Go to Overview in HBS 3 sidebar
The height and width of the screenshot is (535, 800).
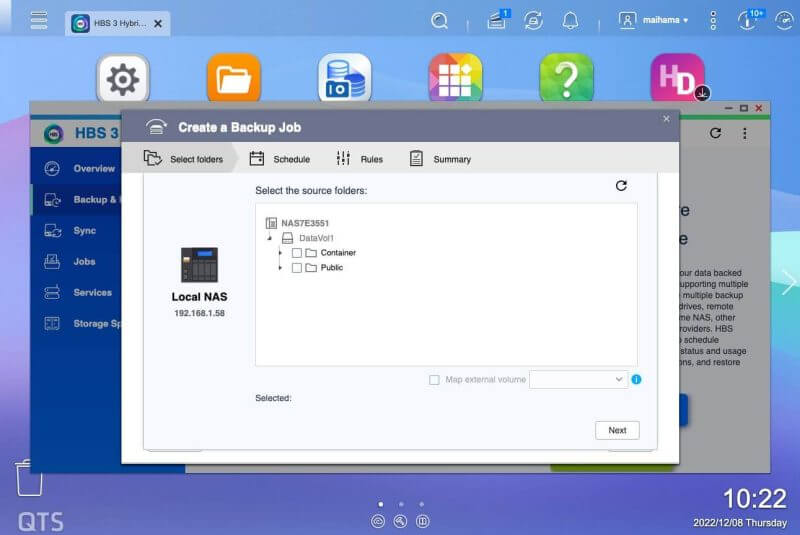[x=79, y=168]
